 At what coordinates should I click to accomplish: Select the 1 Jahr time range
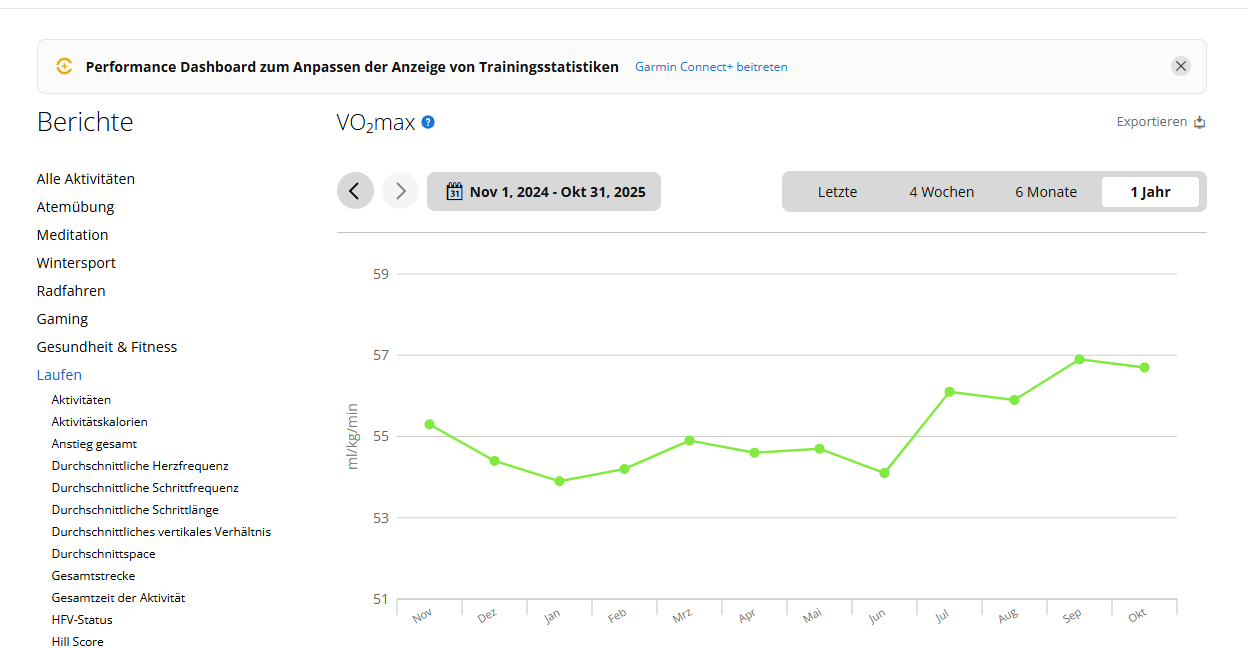click(1150, 192)
